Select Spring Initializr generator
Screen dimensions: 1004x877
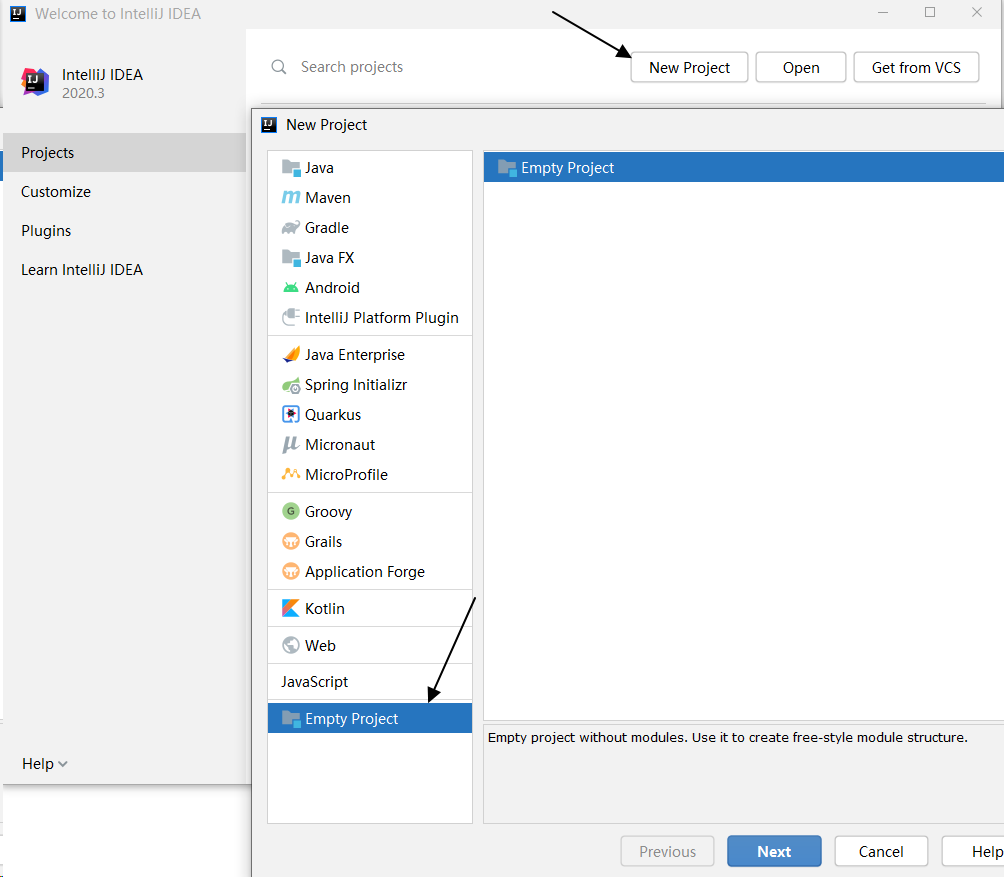point(370,385)
